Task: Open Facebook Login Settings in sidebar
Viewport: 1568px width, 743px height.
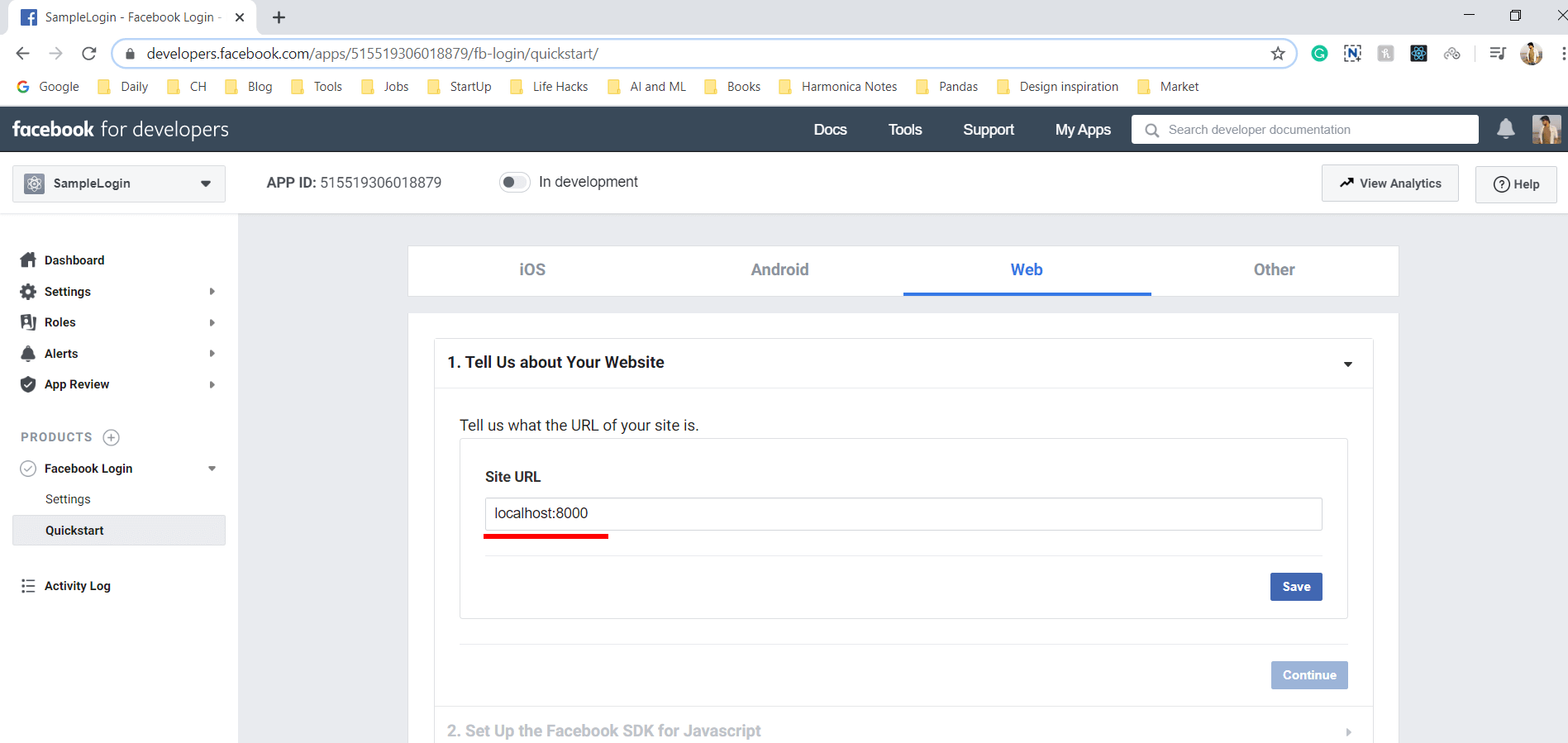Action: (x=68, y=499)
